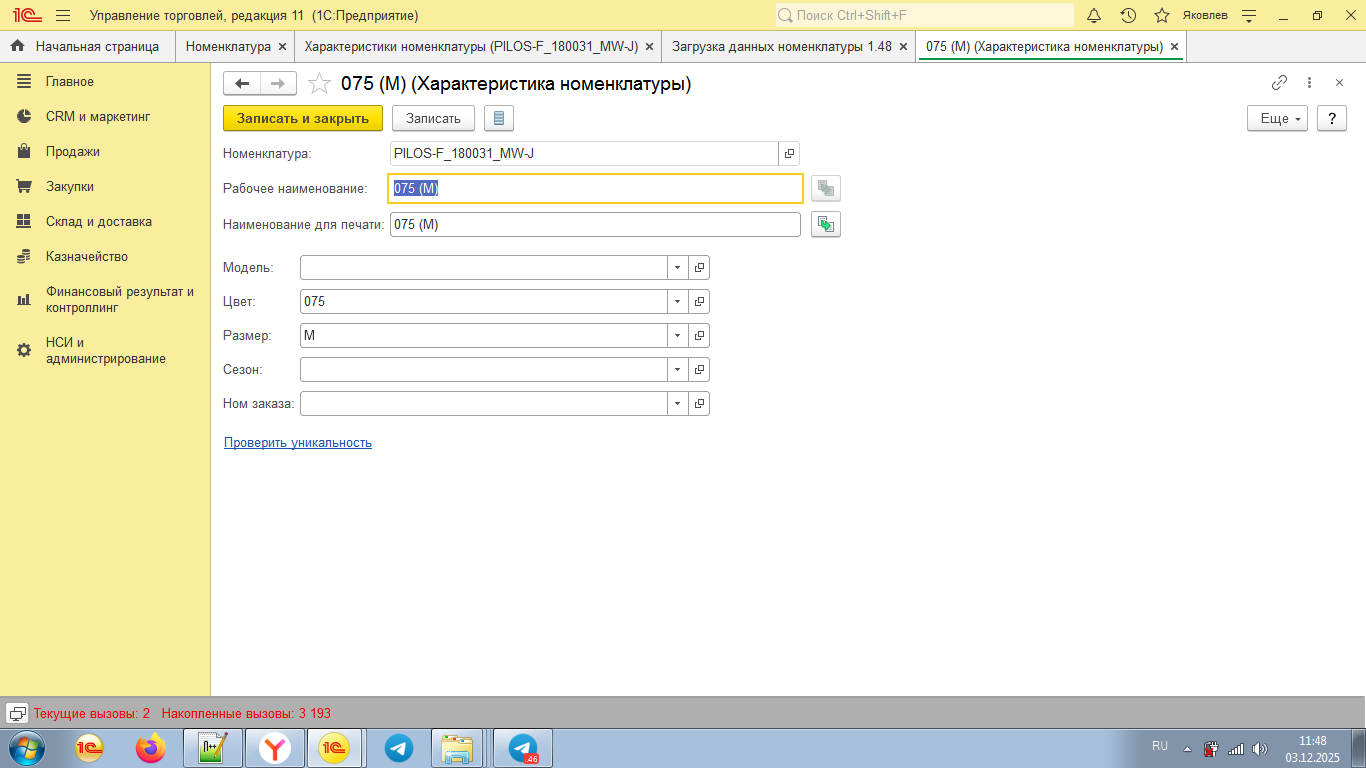This screenshot has height=768, width=1366.
Task: Switch to Характеристики номенклатуры (PILOS-F_180031_MW-J) tab
Action: [x=471, y=46]
